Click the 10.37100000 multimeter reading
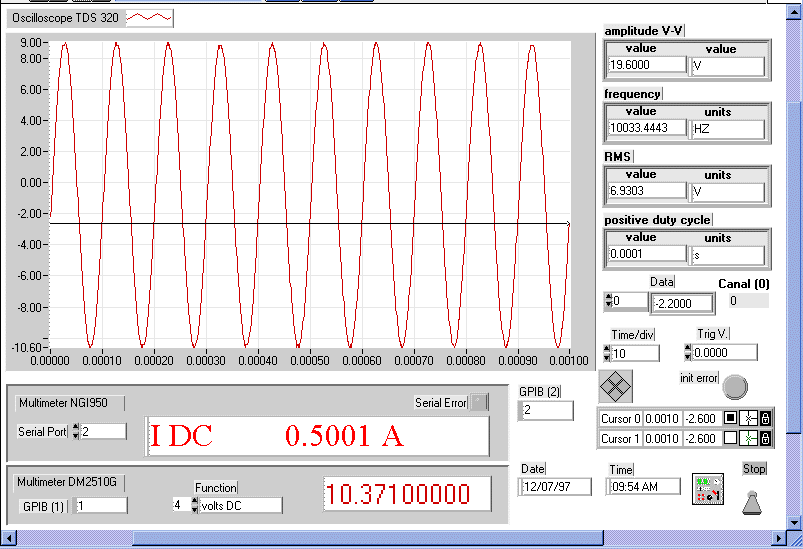Image resolution: width=803 pixels, height=549 pixels. [407, 494]
